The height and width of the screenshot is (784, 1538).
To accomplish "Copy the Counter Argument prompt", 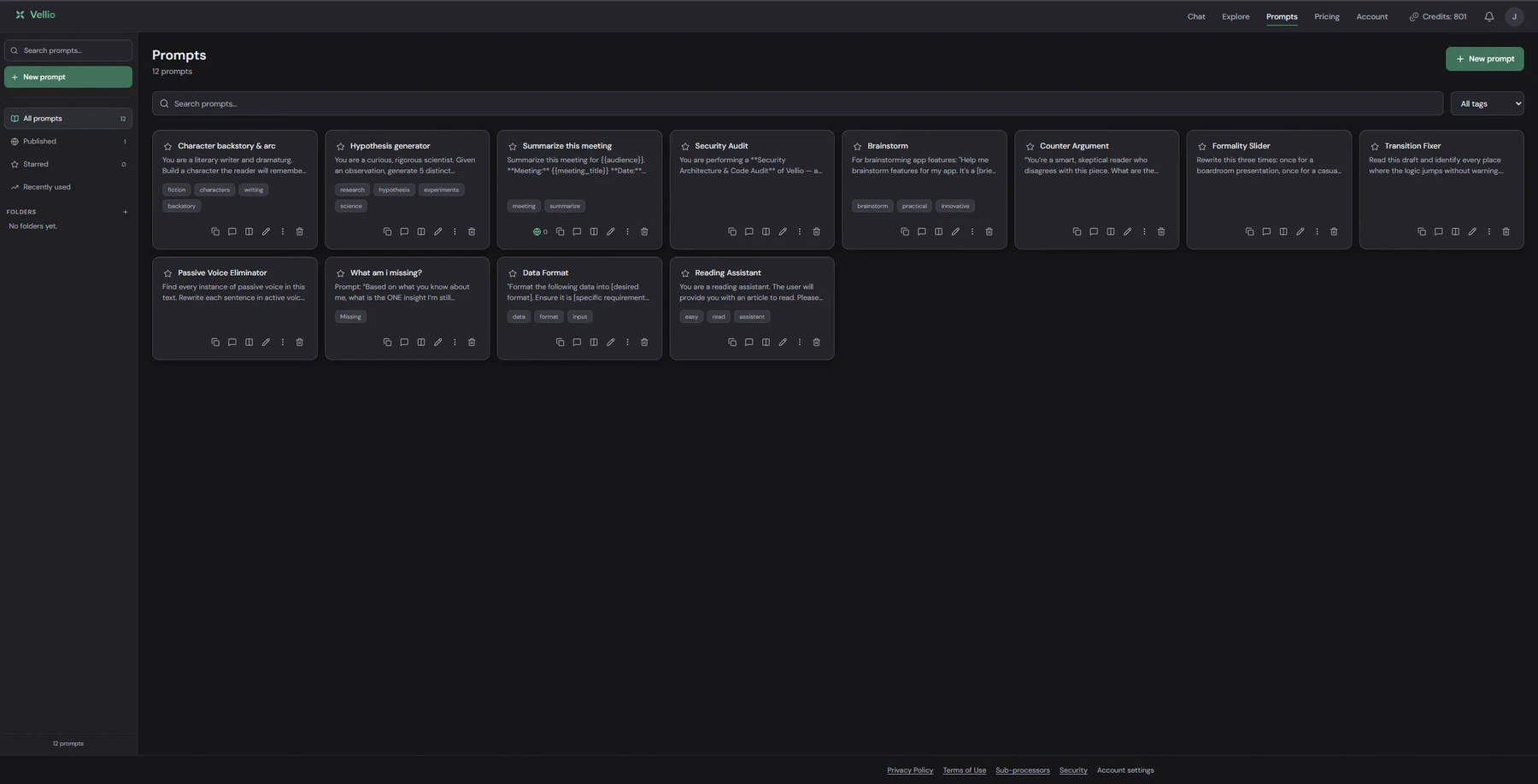I will click(1077, 231).
